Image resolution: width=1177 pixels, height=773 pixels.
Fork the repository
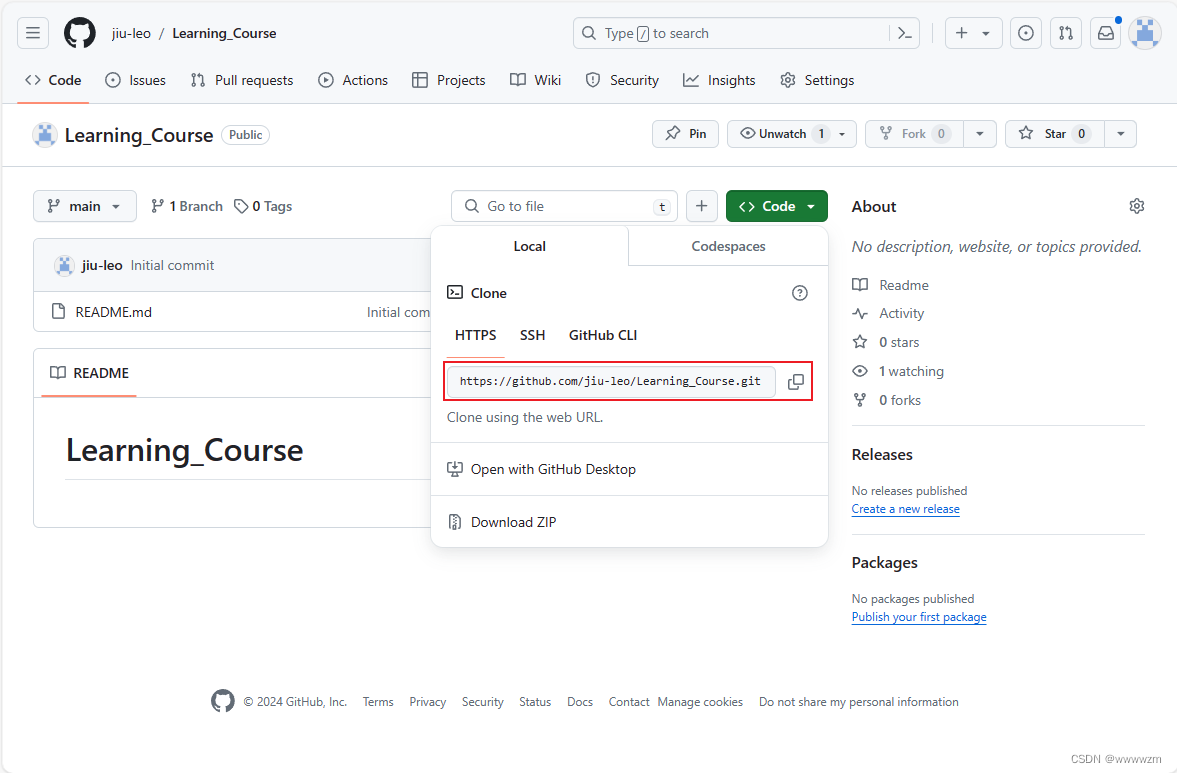point(914,134)
